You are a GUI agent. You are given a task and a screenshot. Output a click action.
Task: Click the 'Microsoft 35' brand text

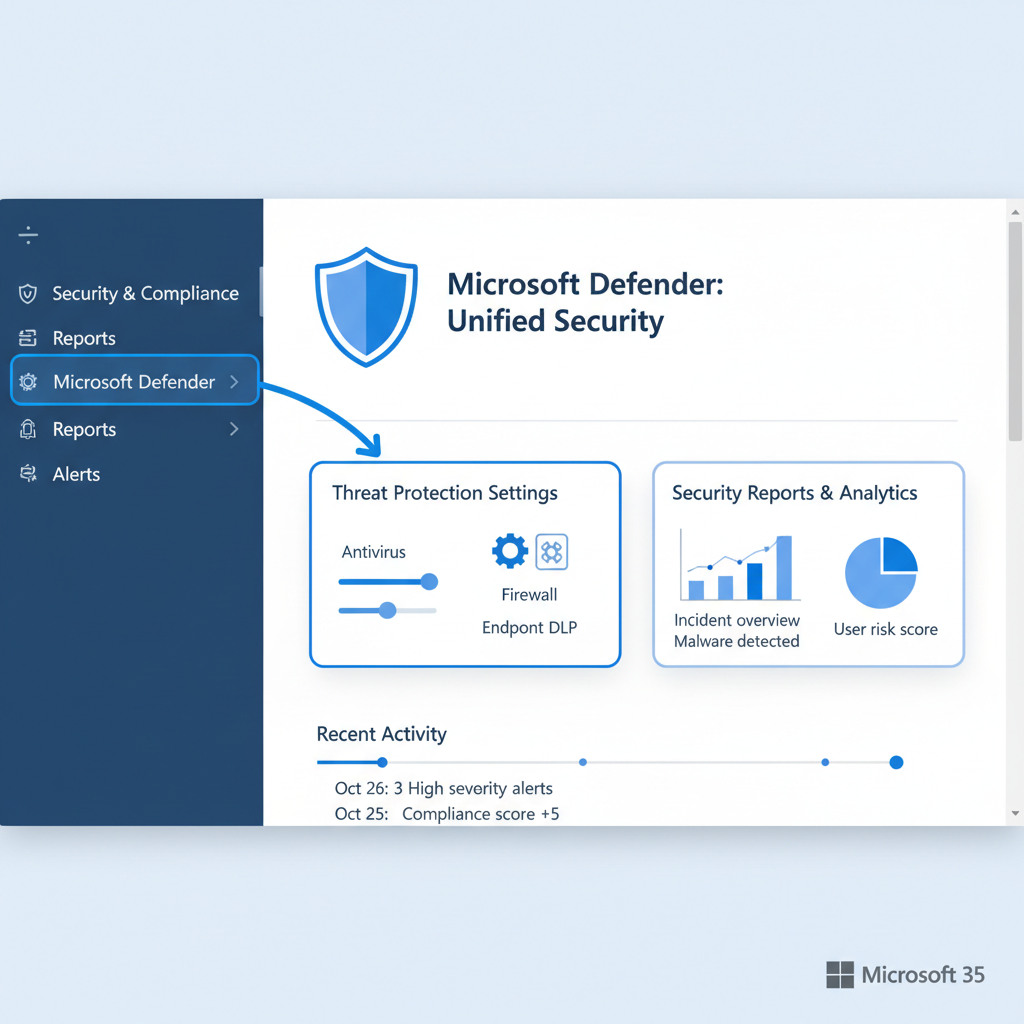[x=923, y=975]
